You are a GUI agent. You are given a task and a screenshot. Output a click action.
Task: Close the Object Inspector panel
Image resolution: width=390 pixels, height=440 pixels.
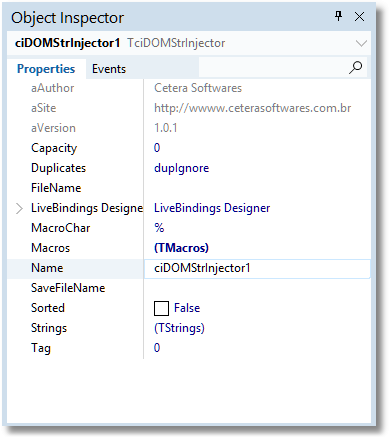[x=359, y=16]
